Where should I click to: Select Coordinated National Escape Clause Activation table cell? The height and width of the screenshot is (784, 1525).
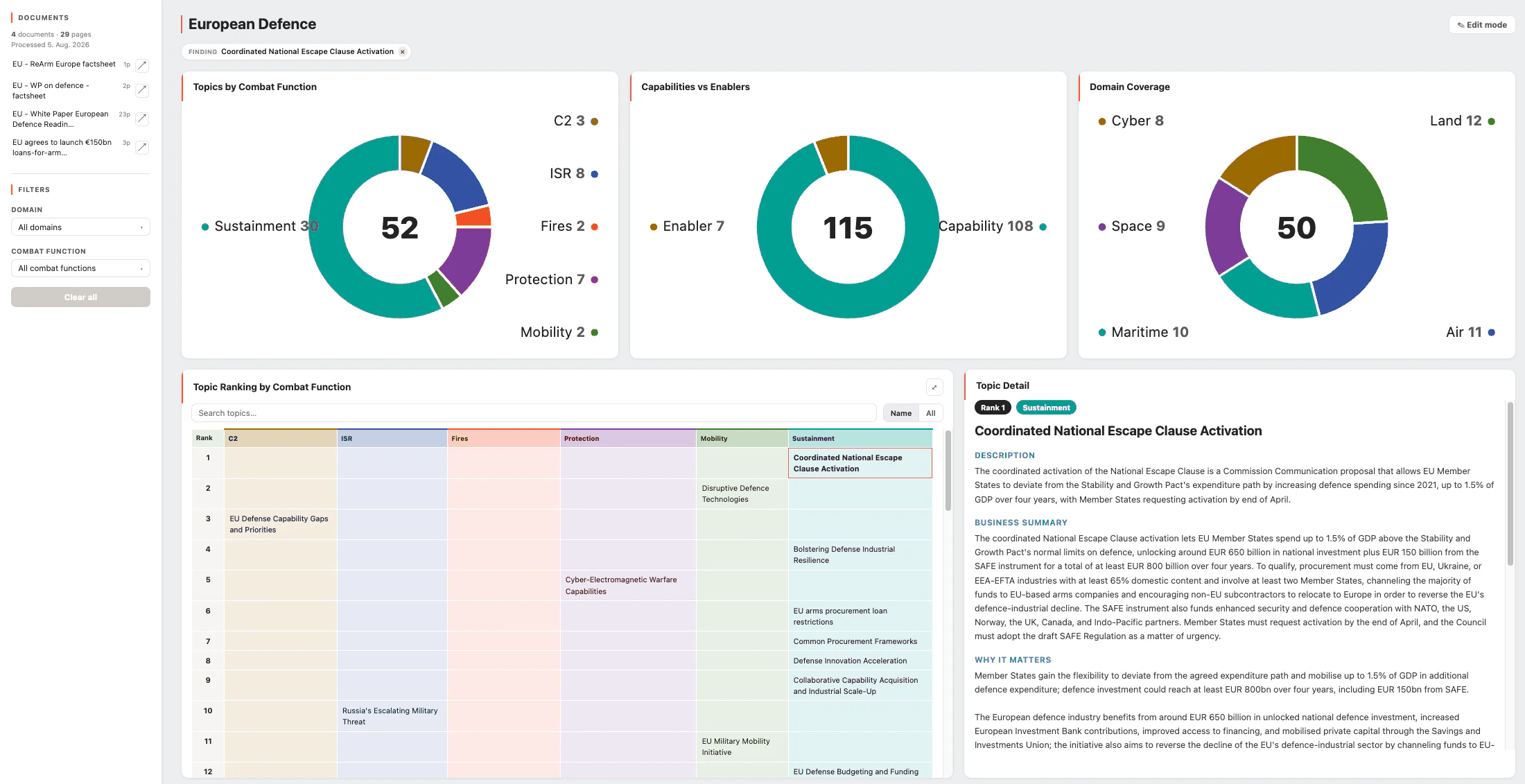click(860, 464)
